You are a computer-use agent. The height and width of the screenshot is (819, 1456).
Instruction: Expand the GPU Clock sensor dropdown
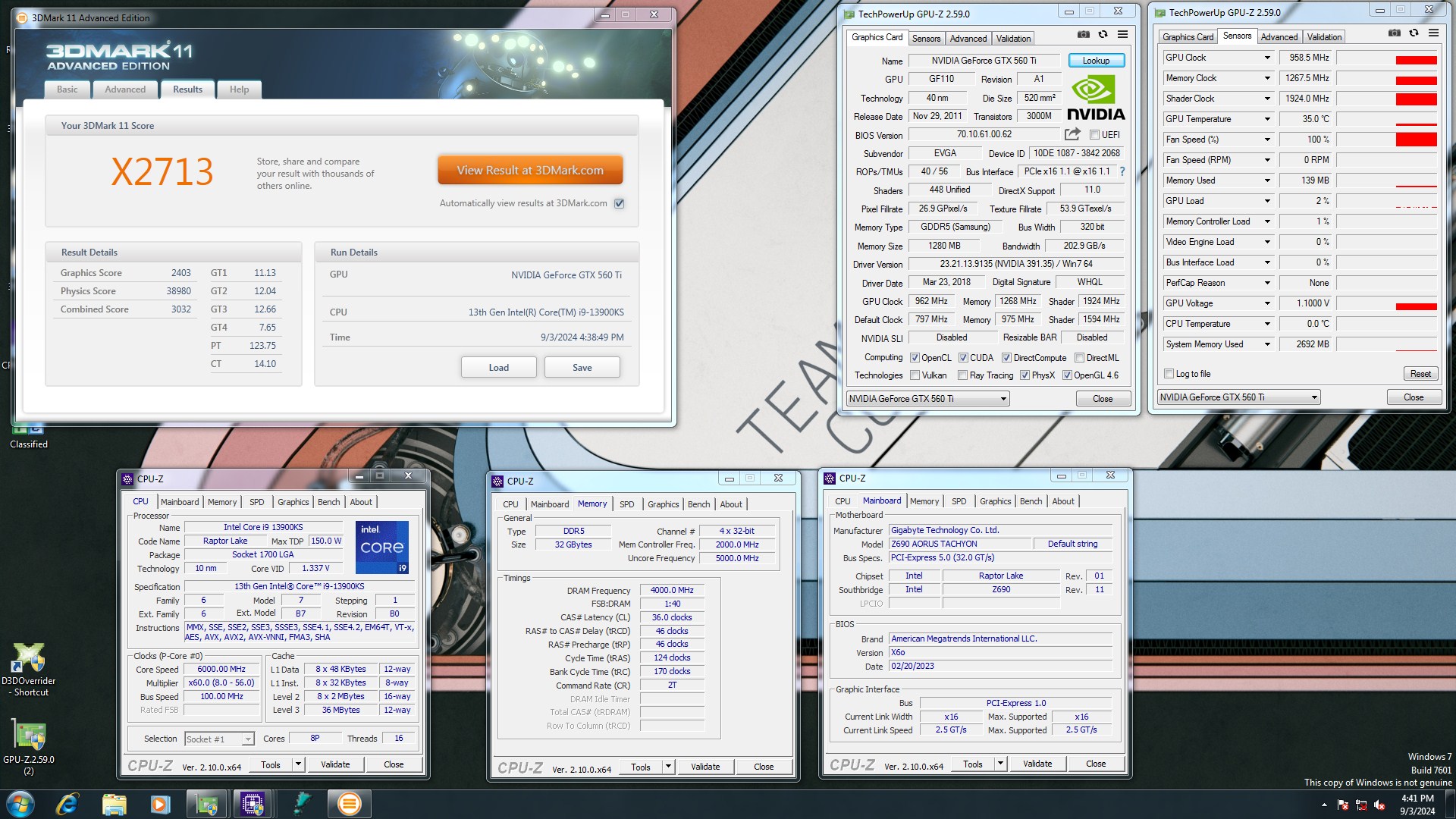pos(1266,58)
